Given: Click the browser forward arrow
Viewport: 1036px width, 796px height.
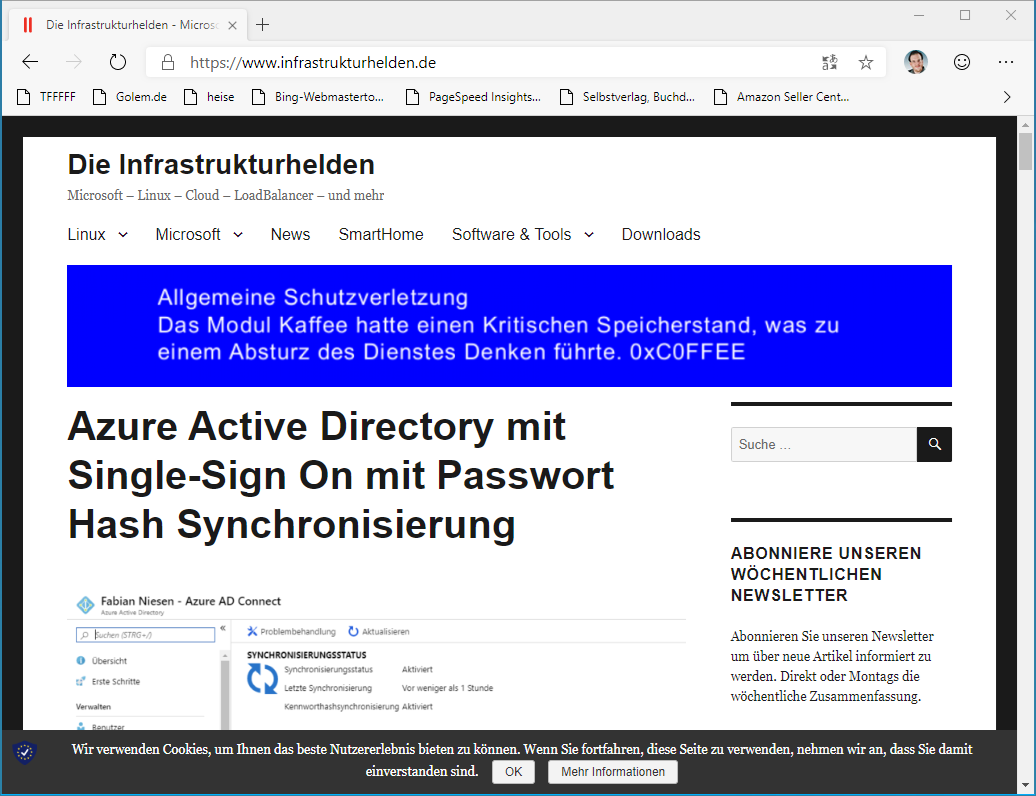Looking at the screenshot, I should [73, 62].
